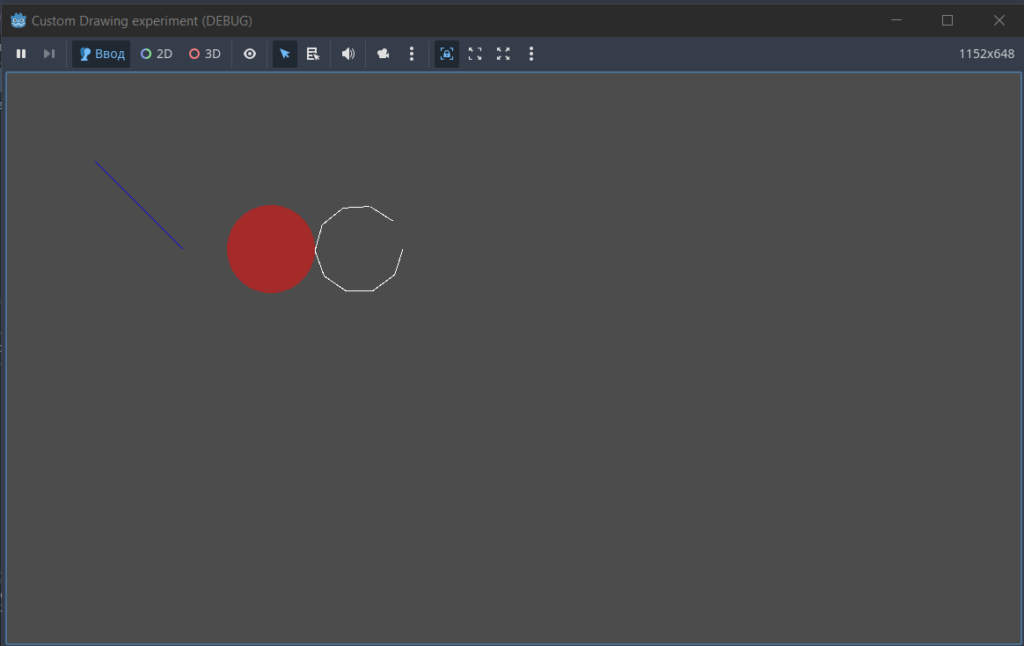Toggle selection visibility eye icon
1024x646 pixels.
tap(249, 54)
